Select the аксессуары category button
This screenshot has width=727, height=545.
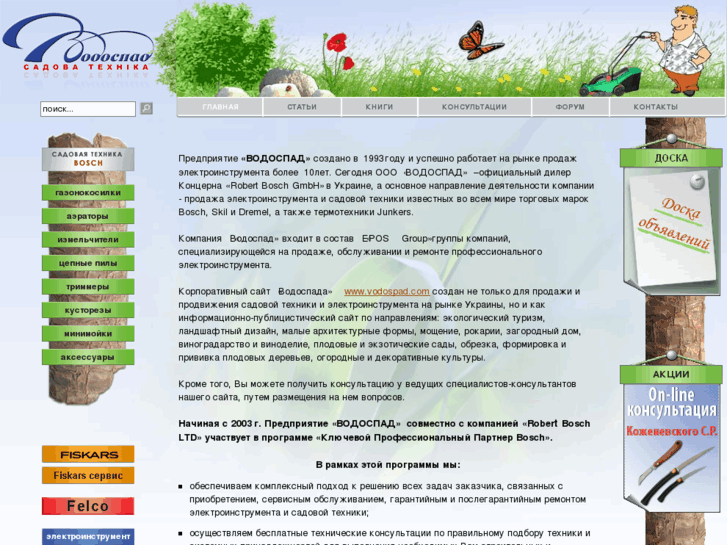pos(88,357)
